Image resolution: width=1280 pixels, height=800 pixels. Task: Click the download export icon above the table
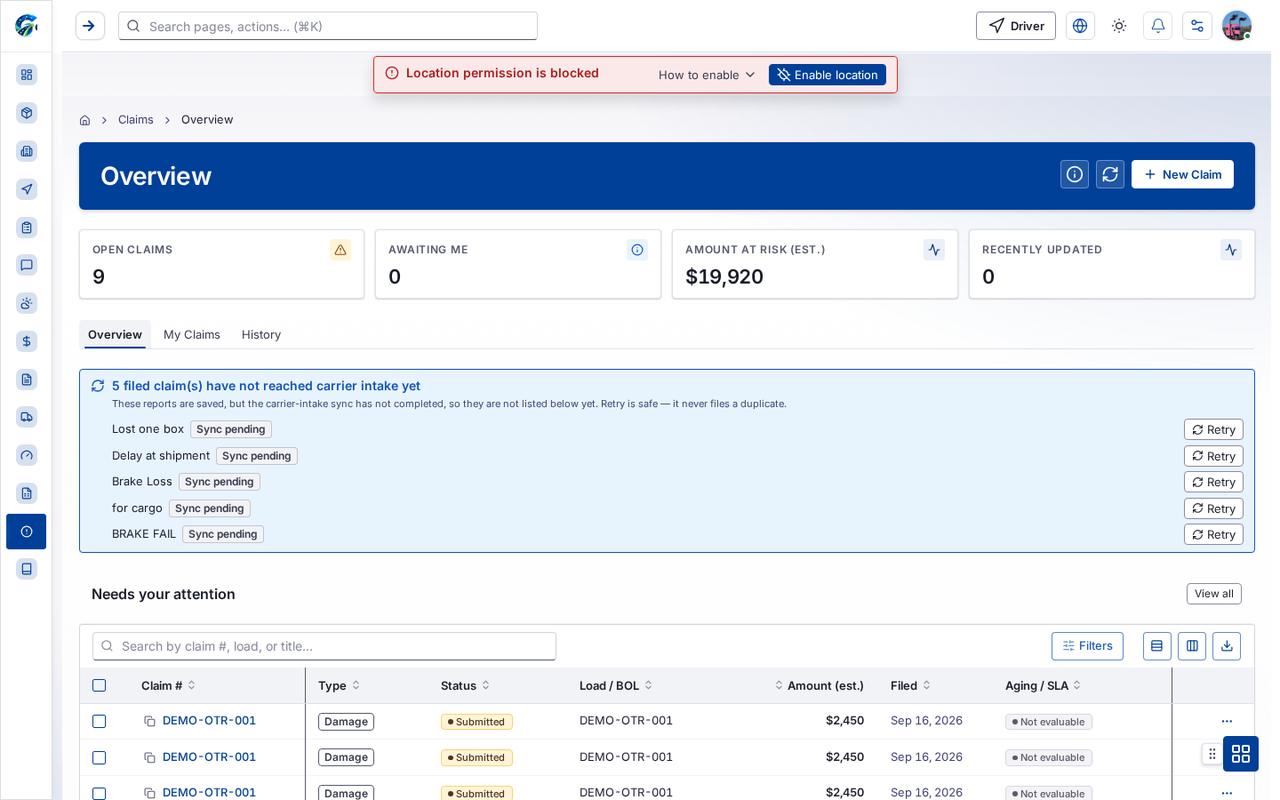[x=1227, y=646]
